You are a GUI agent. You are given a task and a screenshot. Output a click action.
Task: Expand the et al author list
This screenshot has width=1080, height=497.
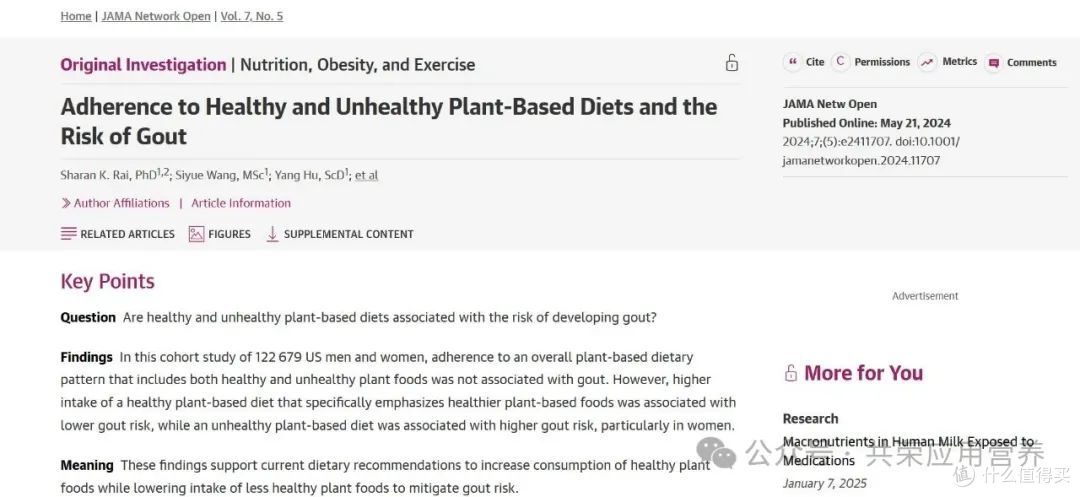[366, 176]
